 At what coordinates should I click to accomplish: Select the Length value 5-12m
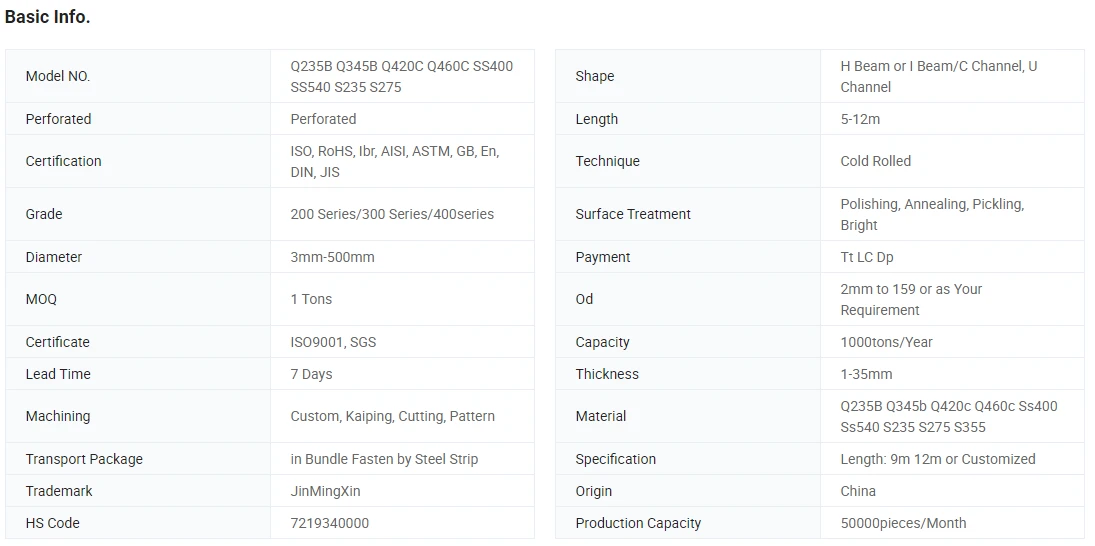pyautogui.click(x=860, y=119)
